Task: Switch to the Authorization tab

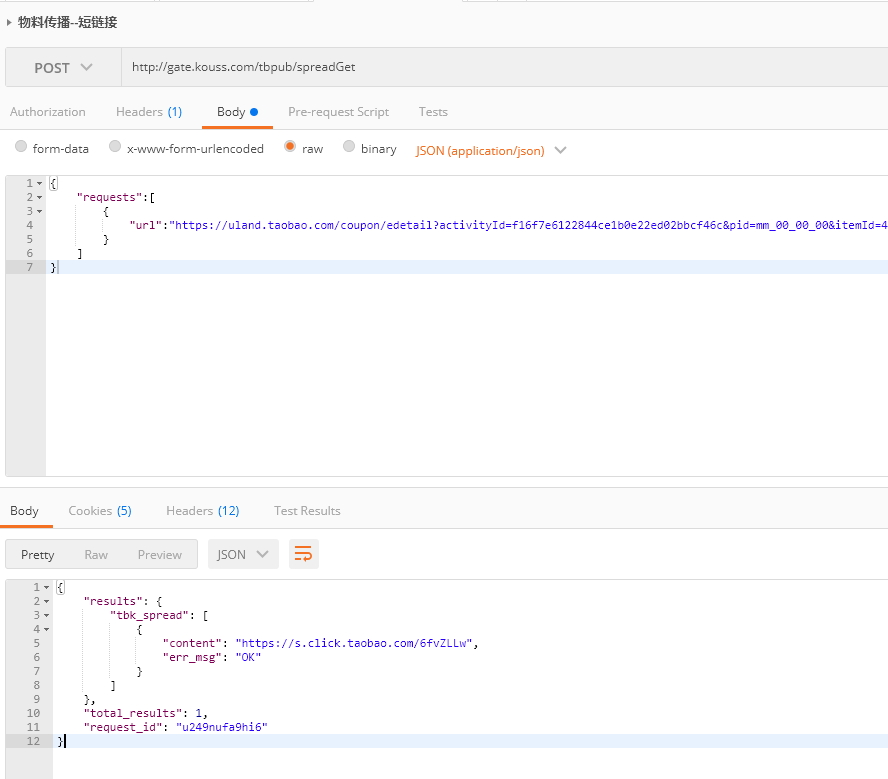Action: (48, 112)
